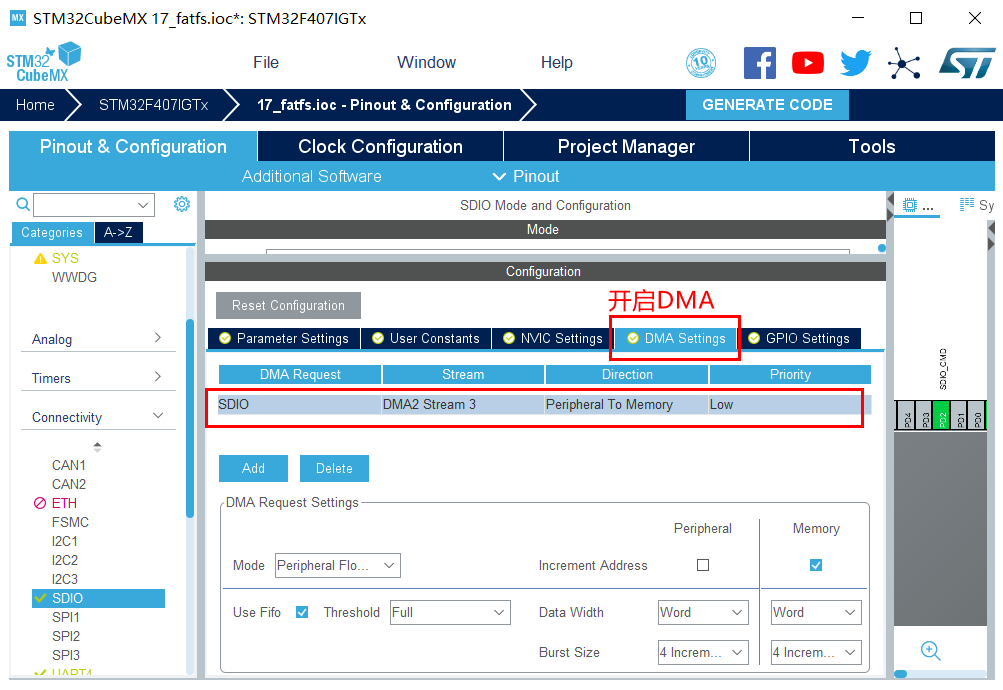Toggle the Use Fifo checkbox

302,612
